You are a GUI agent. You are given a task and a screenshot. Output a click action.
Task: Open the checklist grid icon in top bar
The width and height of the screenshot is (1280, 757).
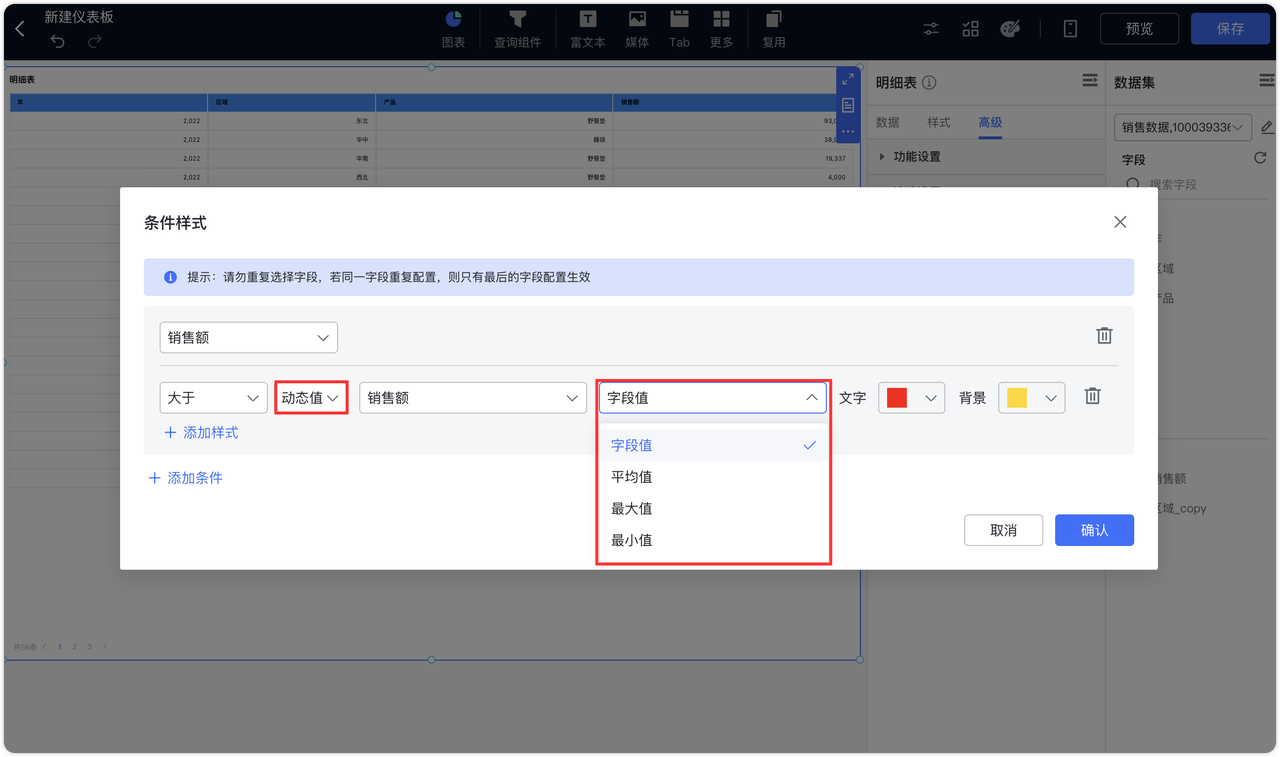(x=971, y=29)
